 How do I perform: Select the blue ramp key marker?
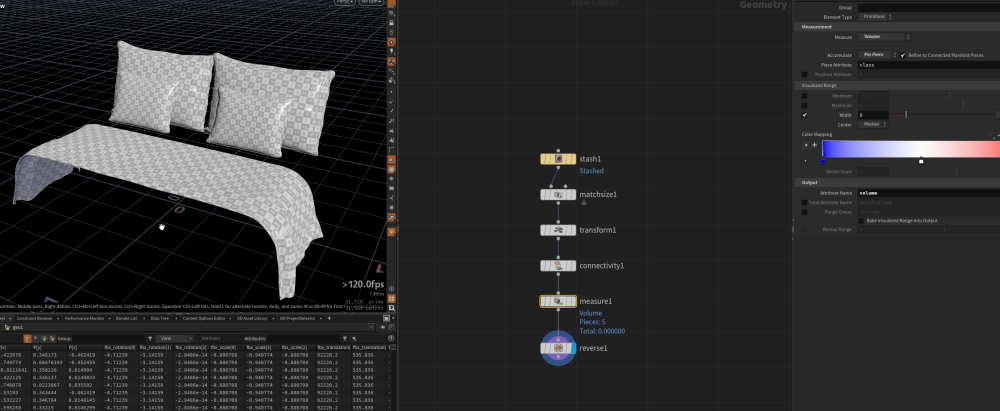coord(823,161)
